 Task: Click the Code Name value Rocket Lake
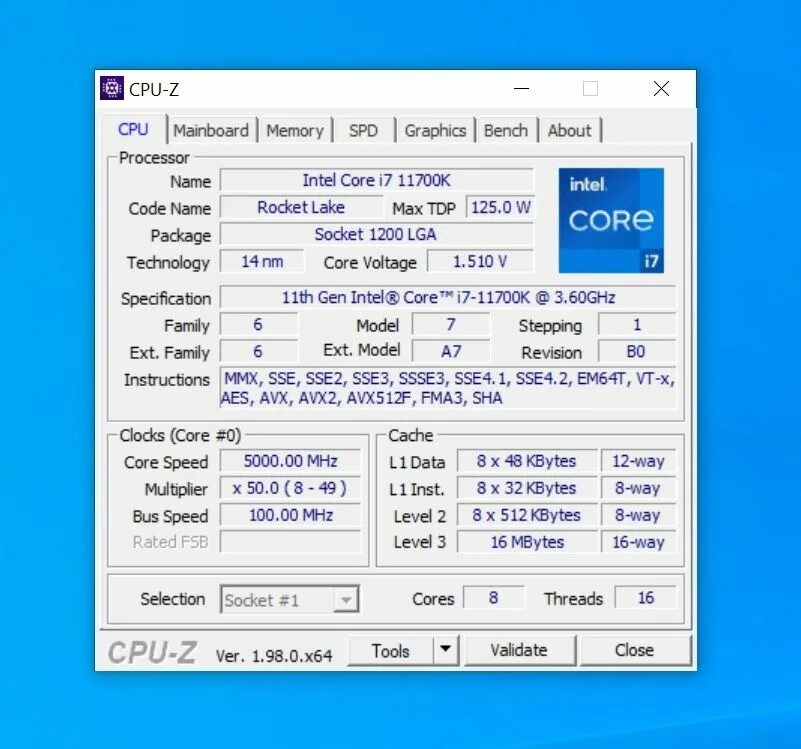click(x=301, y=207)
